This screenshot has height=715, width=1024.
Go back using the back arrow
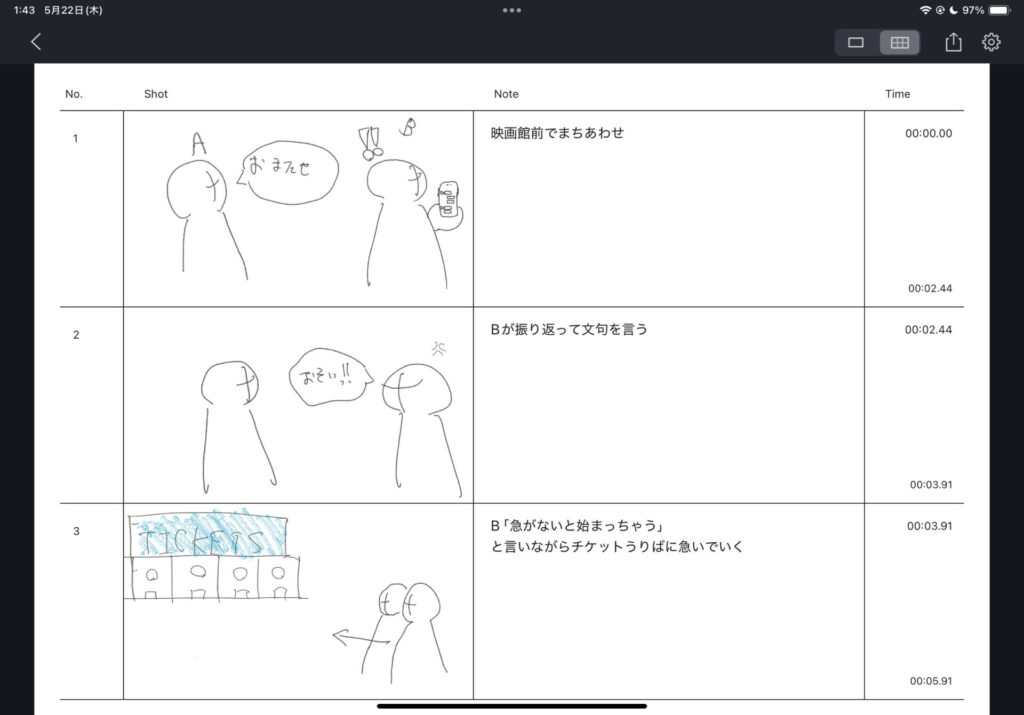click(36, 42)
